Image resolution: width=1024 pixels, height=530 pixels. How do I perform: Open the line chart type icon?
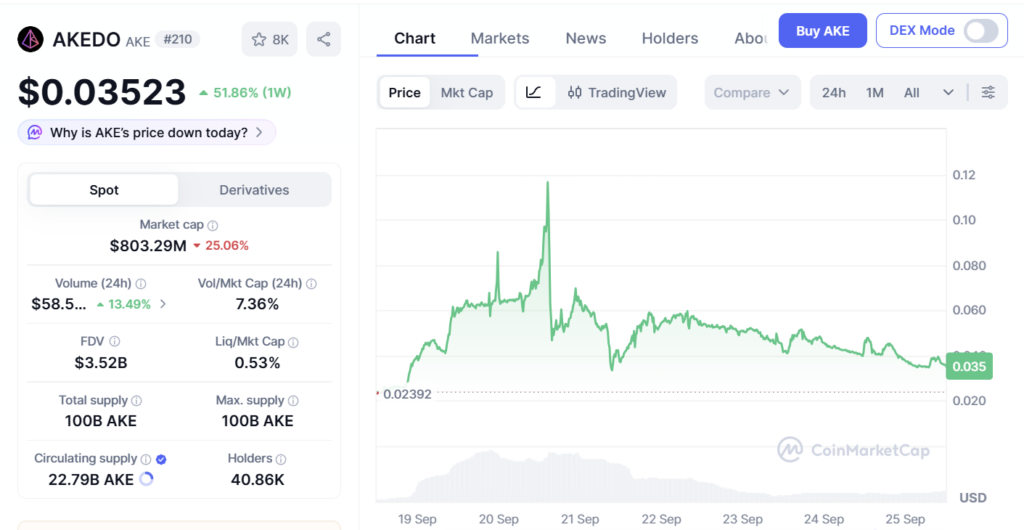tap(534, 93)
